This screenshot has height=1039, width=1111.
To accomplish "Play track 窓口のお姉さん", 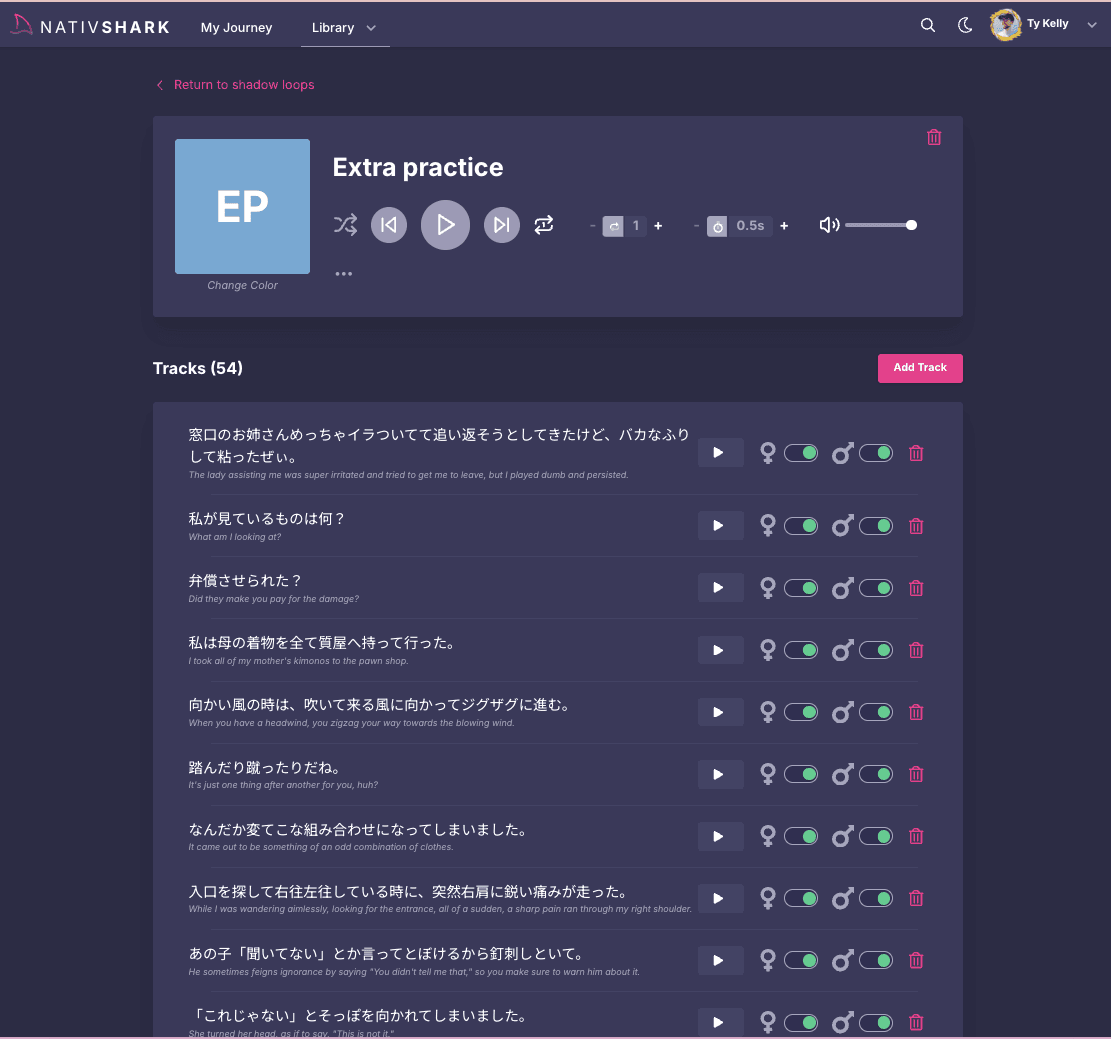I will tap(720, 453).
